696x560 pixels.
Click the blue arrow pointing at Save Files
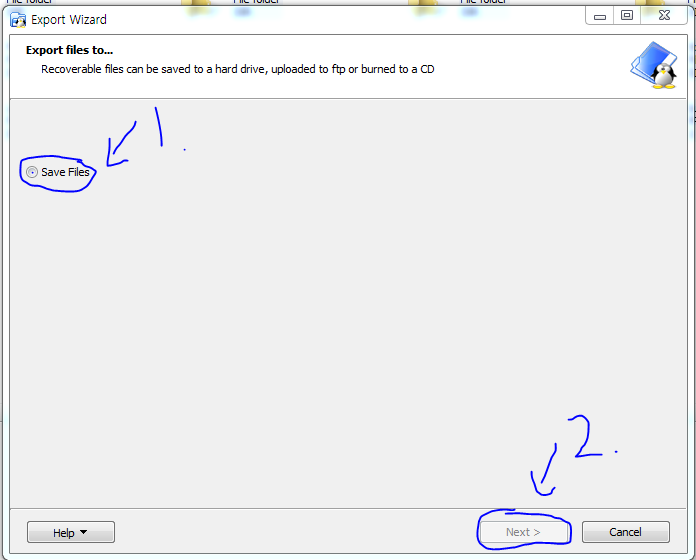point(121,144)
